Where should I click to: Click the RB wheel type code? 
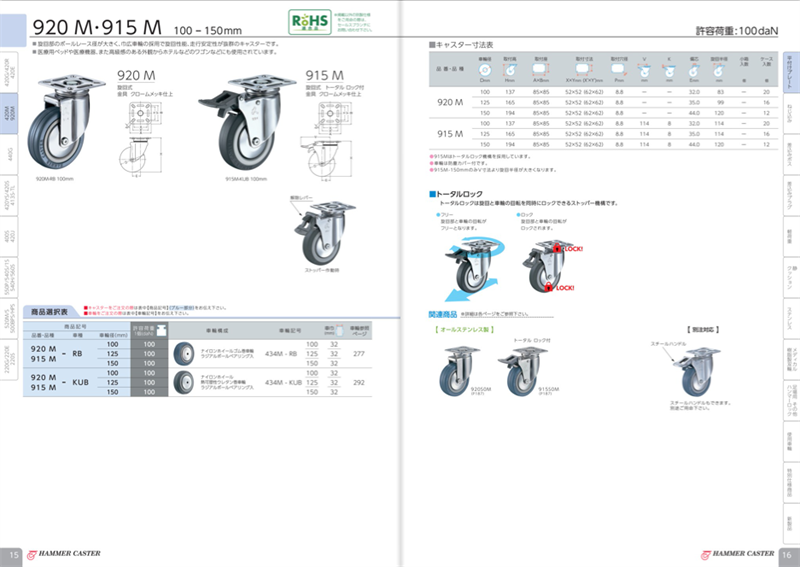pos(77,354)
